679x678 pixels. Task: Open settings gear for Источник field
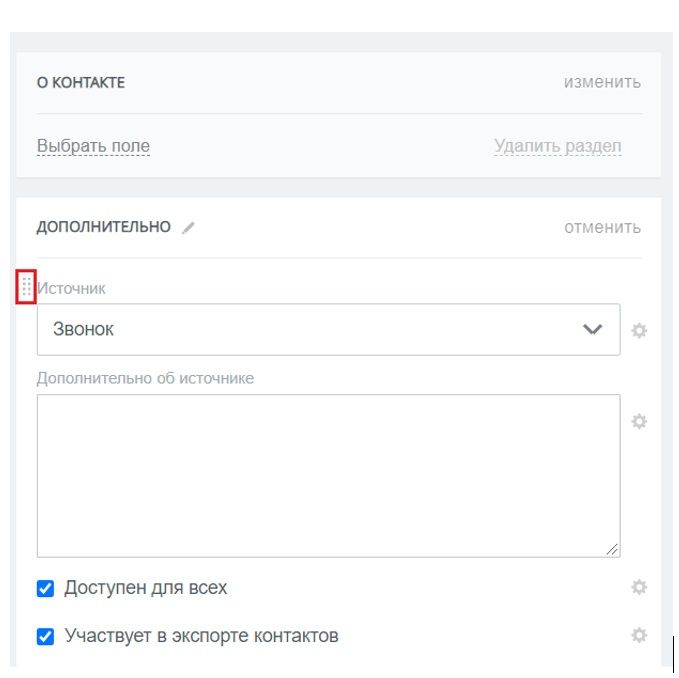click(x=639, y=330)
